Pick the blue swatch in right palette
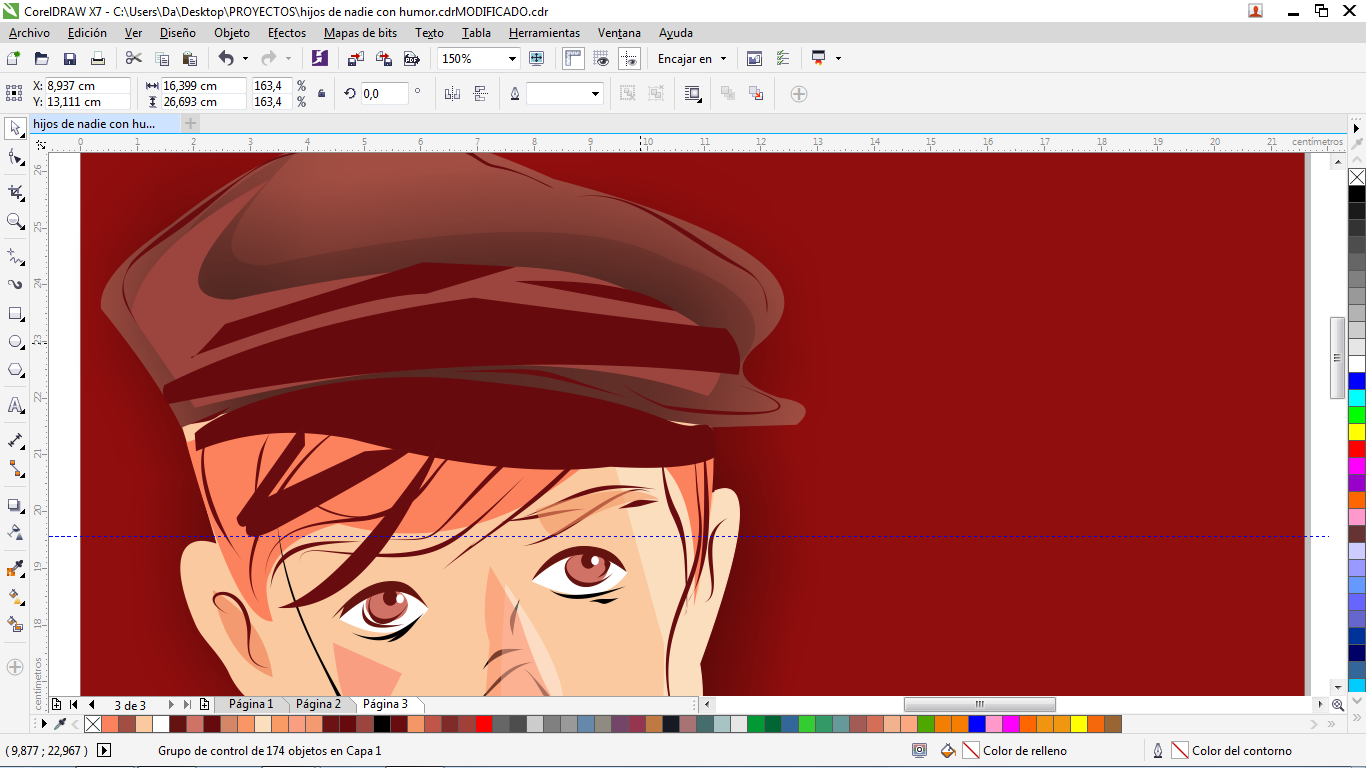 point(1357,381)
